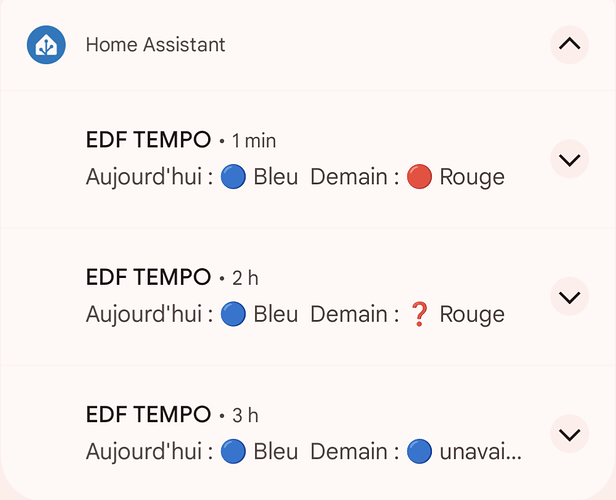Collapse the Home Assistant notification group
Screen dimensions: 616x500
tap(569, 44)
